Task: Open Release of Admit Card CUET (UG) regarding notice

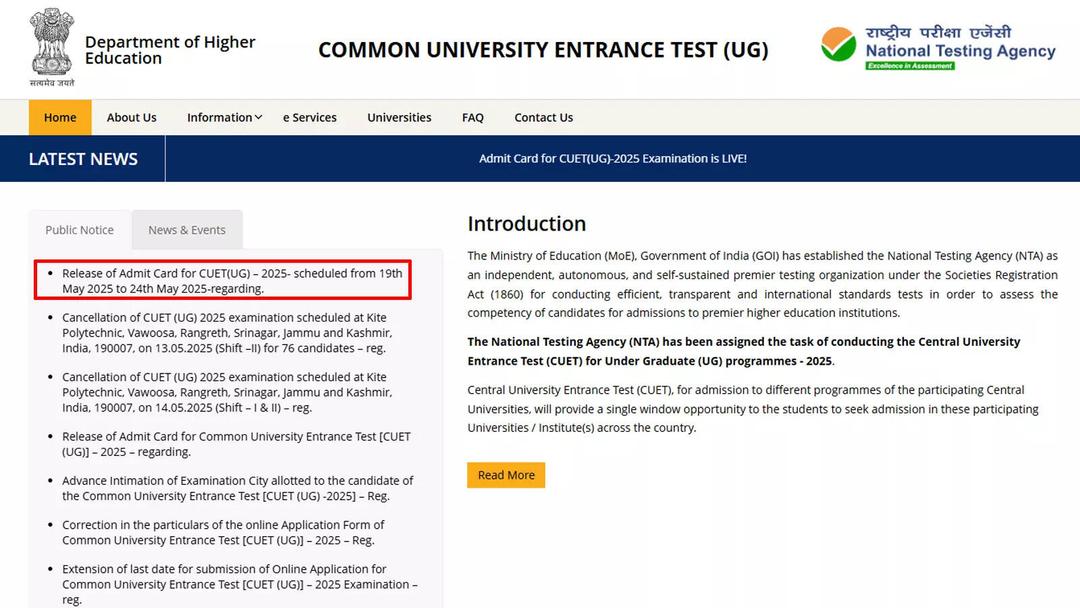Action: click(x=236, y=444)
